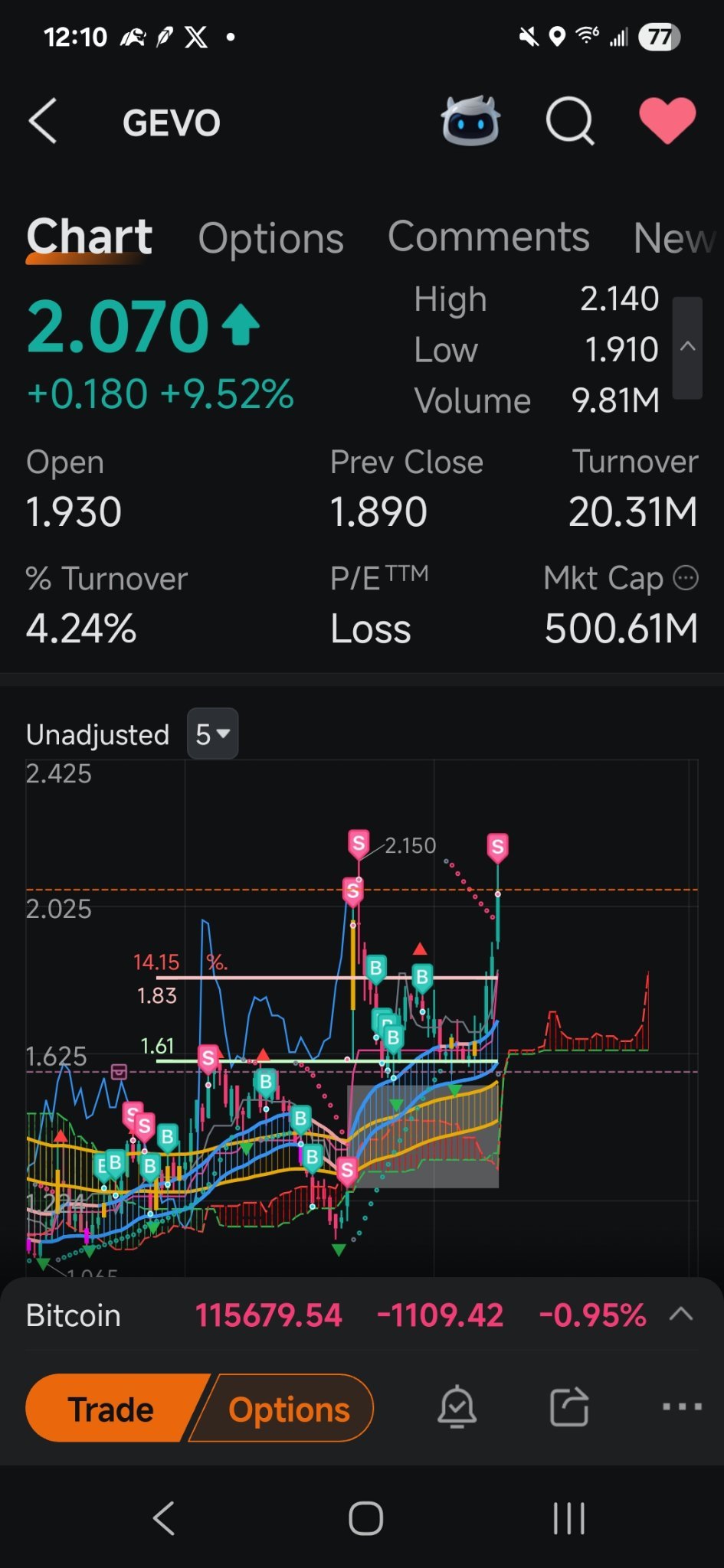Expand the Bitcoin ticker bar chevron
The image size is (724, 1568).
click(681, 1315)
